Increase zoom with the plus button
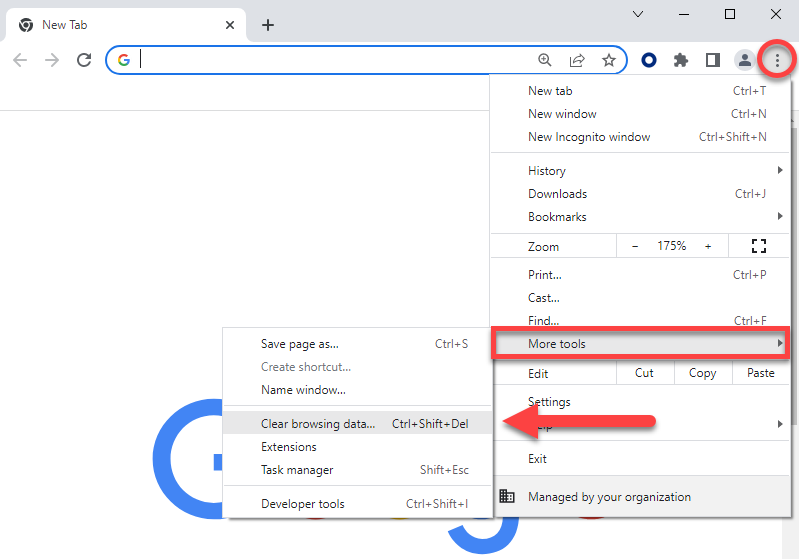The width and height of the screenshot is (799, 559). 708,246
